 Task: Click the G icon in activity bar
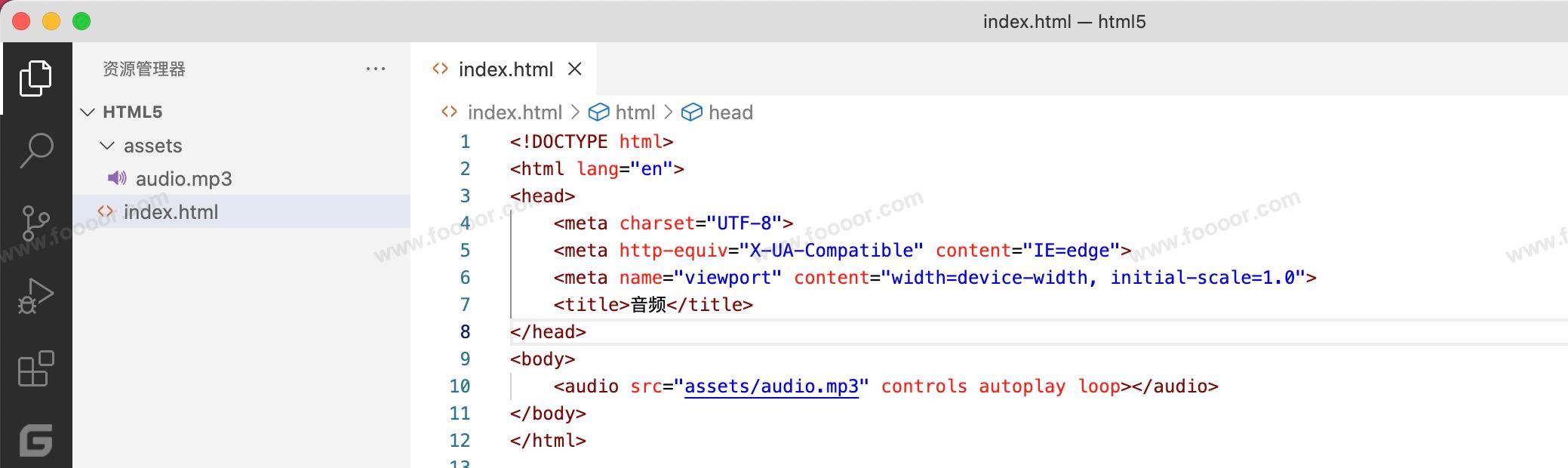pyautogui.click(x=35, y=440)
